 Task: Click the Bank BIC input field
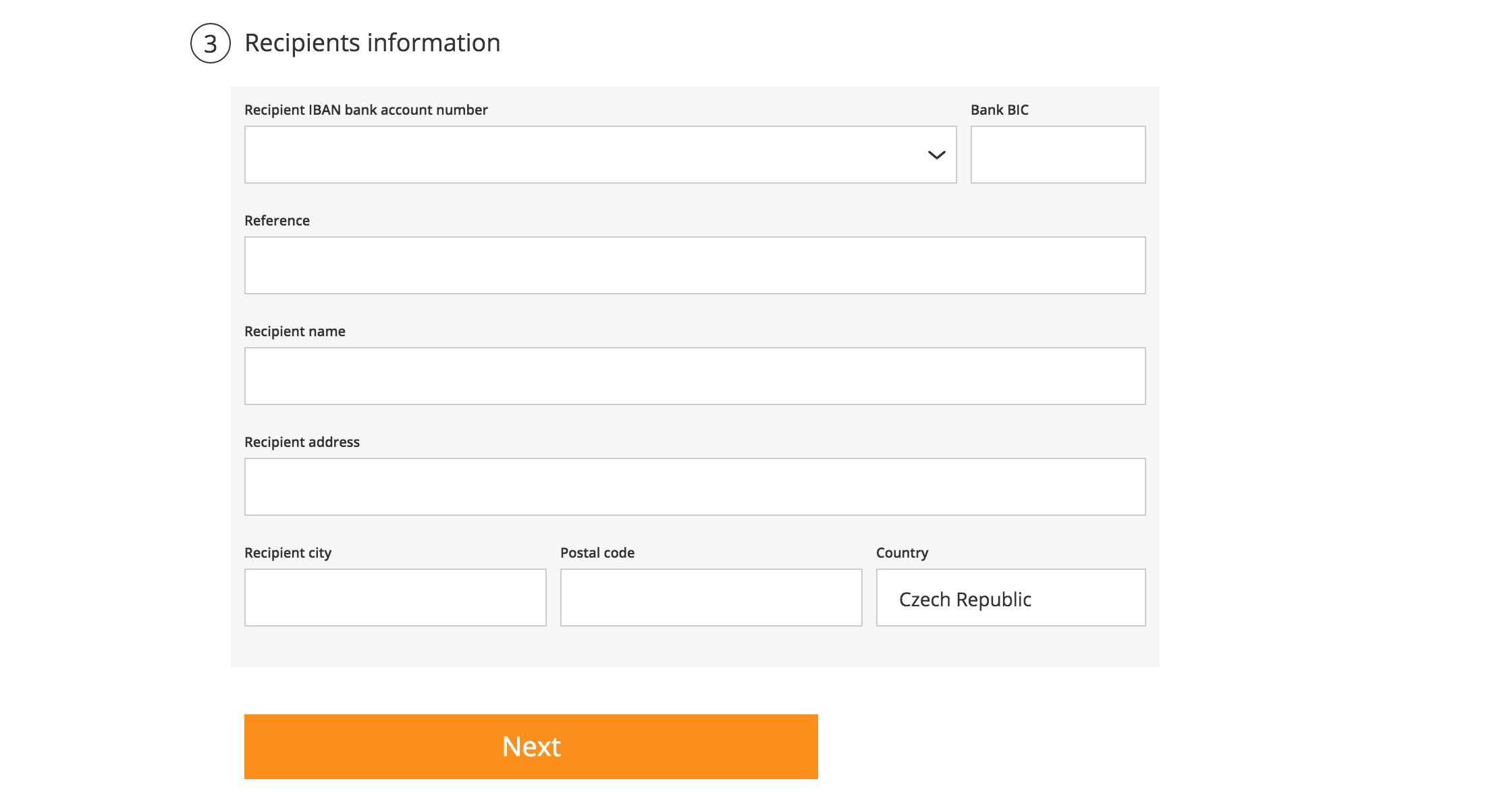click(1058, 155)
